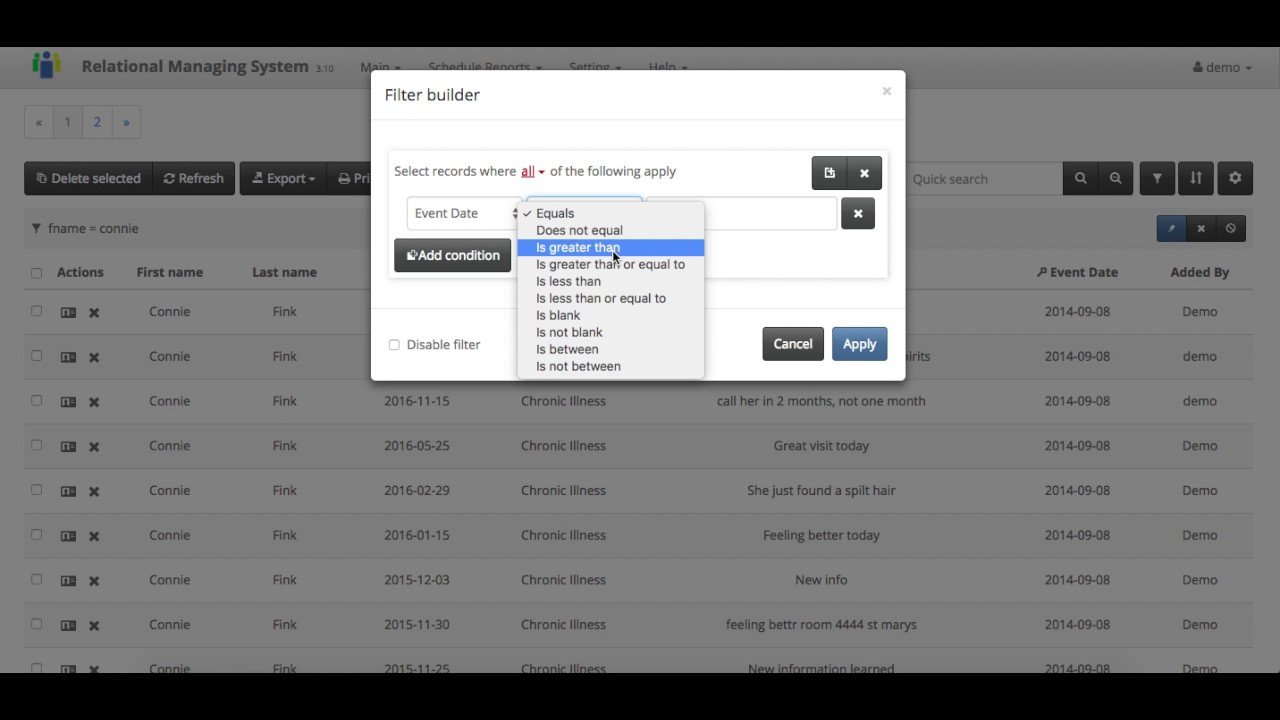Remove the active filter using its X icon
The width and height of the screenshot is (1280, 720).
tap(1201, 228)
